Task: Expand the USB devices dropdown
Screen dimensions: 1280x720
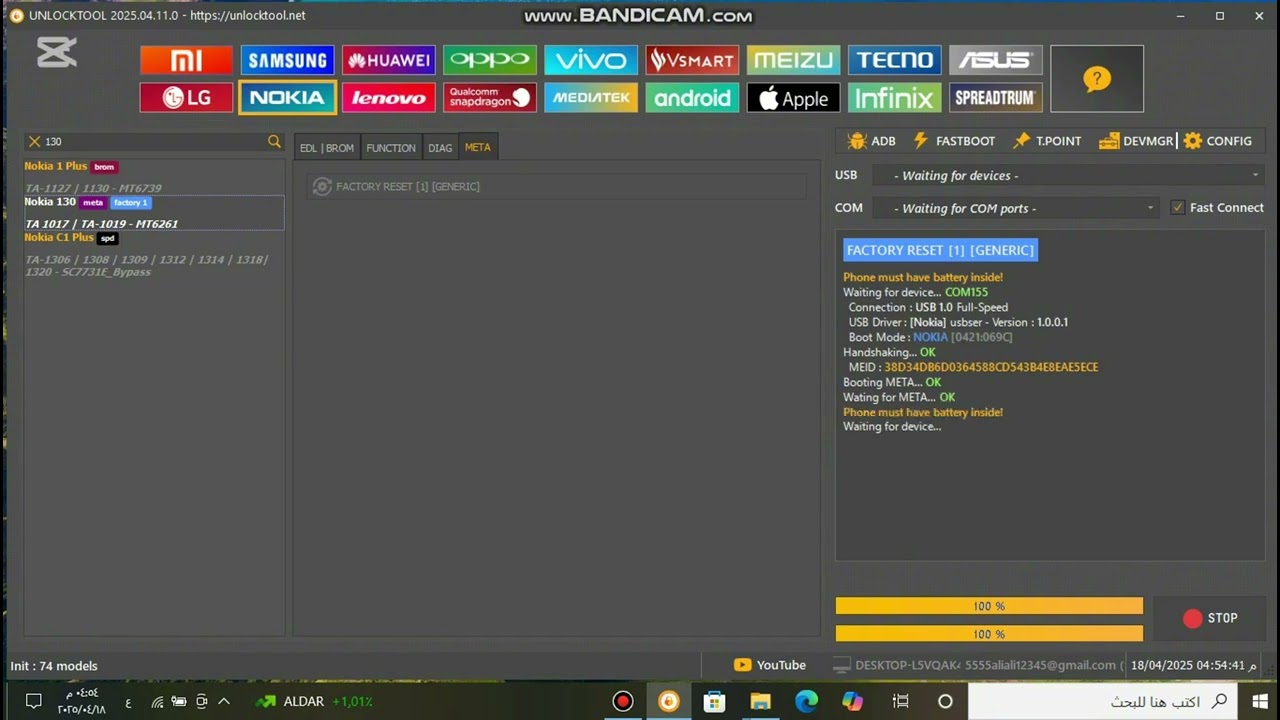Action: tap(1069, 175)
